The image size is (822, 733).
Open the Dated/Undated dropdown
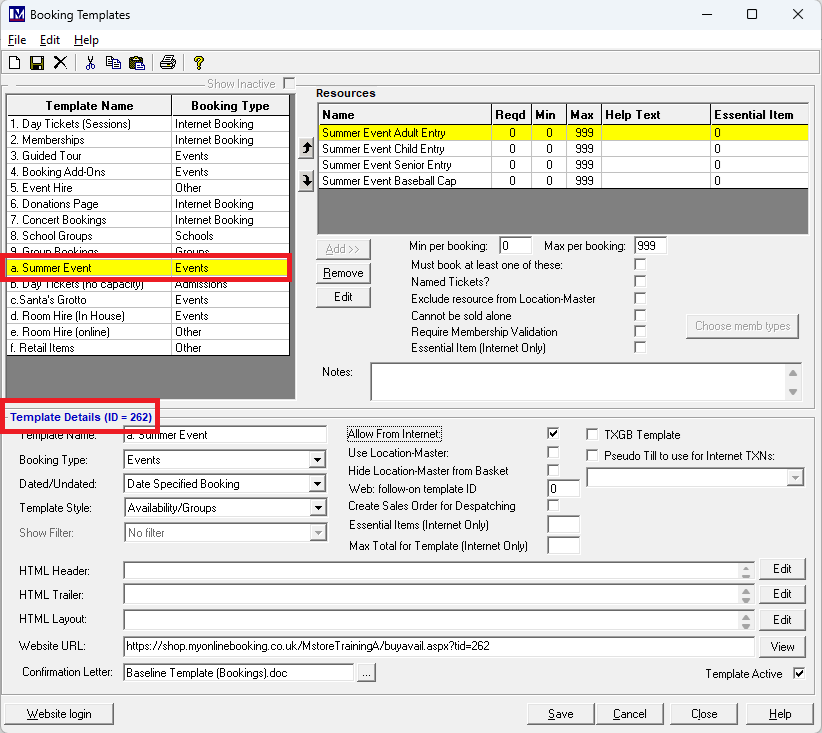[317, 484]
